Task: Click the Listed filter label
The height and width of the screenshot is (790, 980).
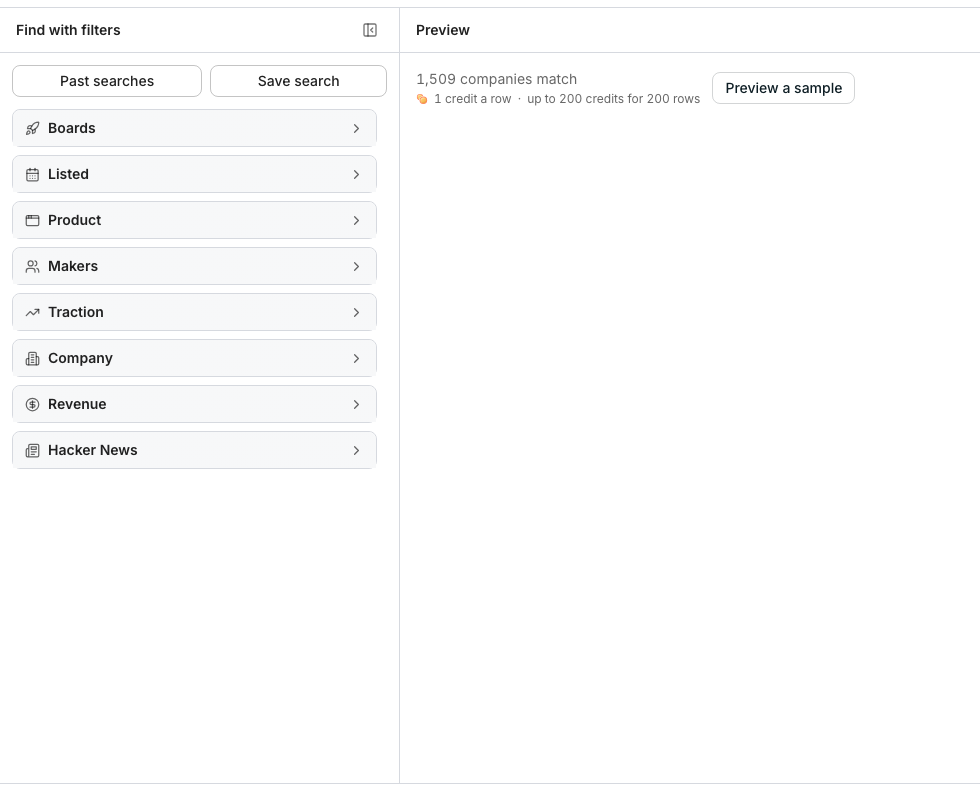Action: (68, 174)
